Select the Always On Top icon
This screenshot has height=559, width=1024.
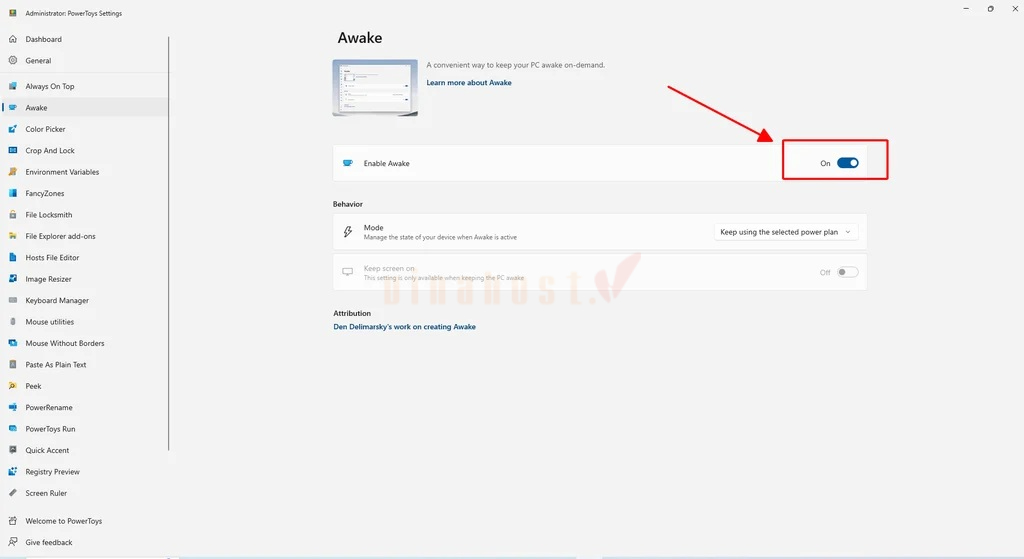pyautogui.click(x=12, y=86)
